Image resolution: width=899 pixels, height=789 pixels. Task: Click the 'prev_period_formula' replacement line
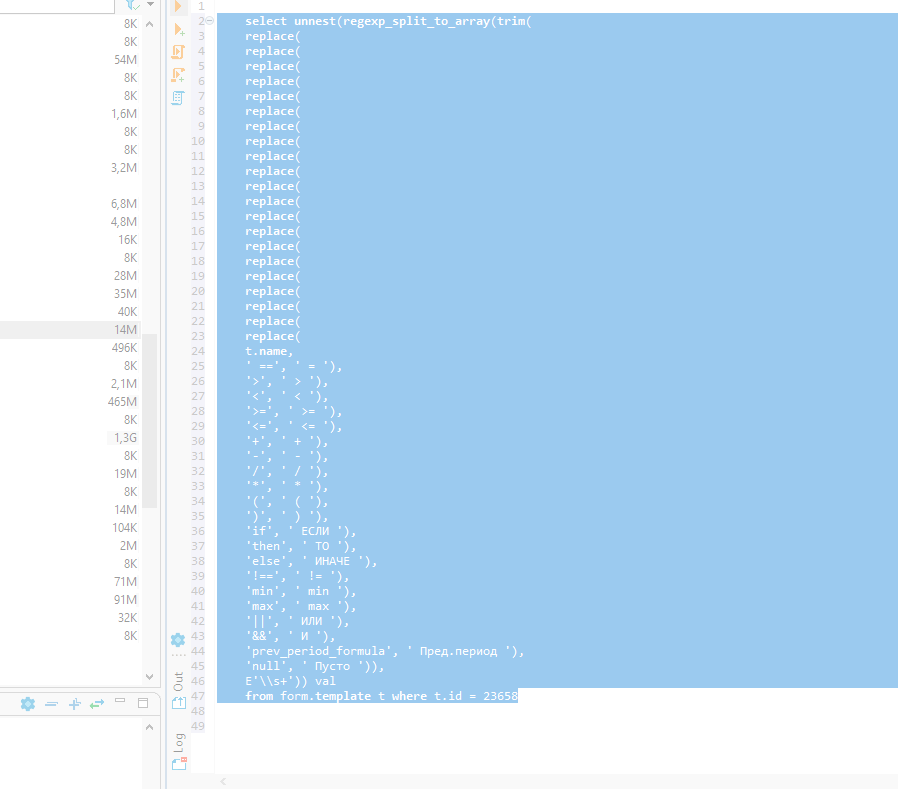[x=385, y=651]
